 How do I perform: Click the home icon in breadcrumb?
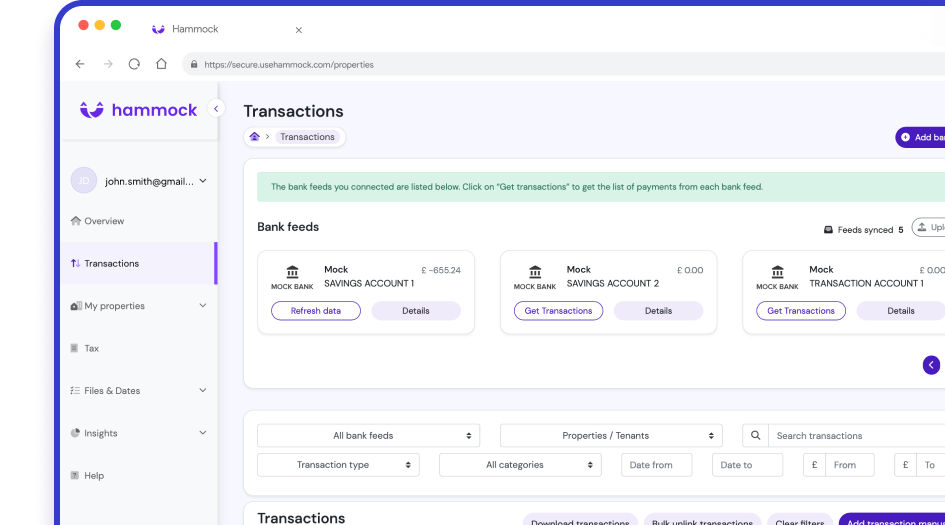point(255,137)
